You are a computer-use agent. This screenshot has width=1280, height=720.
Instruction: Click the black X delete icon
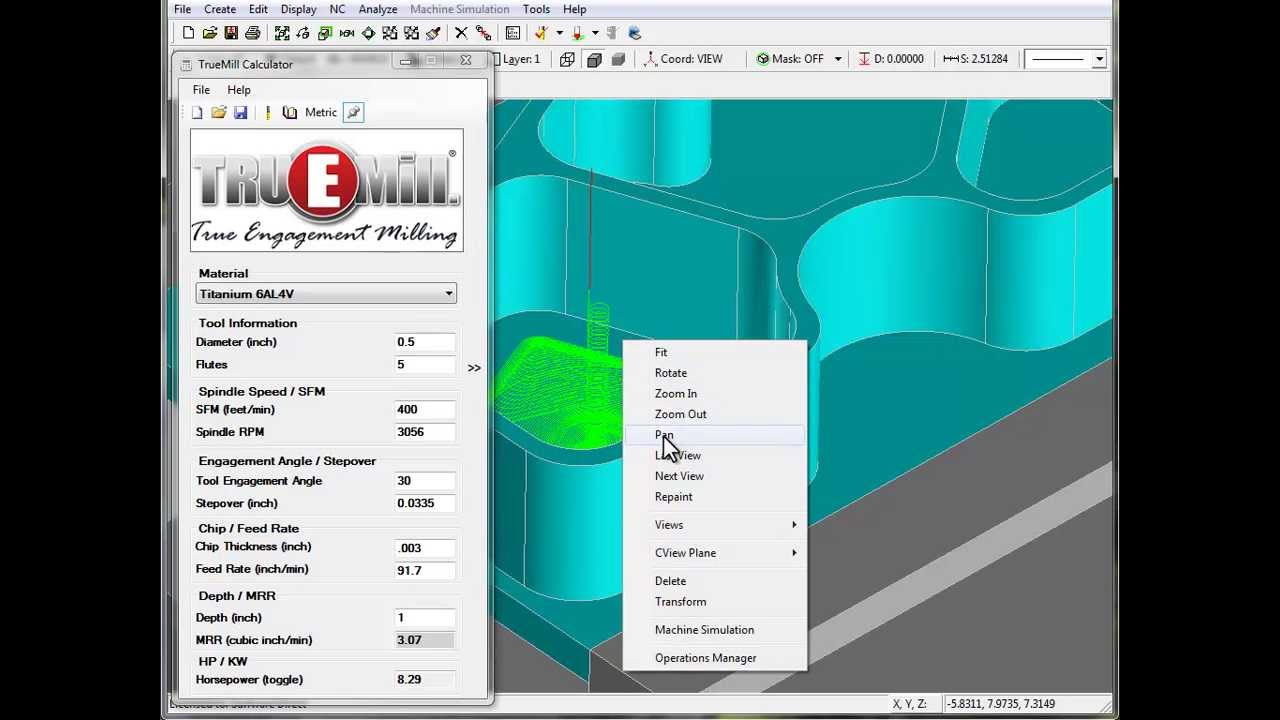coord(461,33)
